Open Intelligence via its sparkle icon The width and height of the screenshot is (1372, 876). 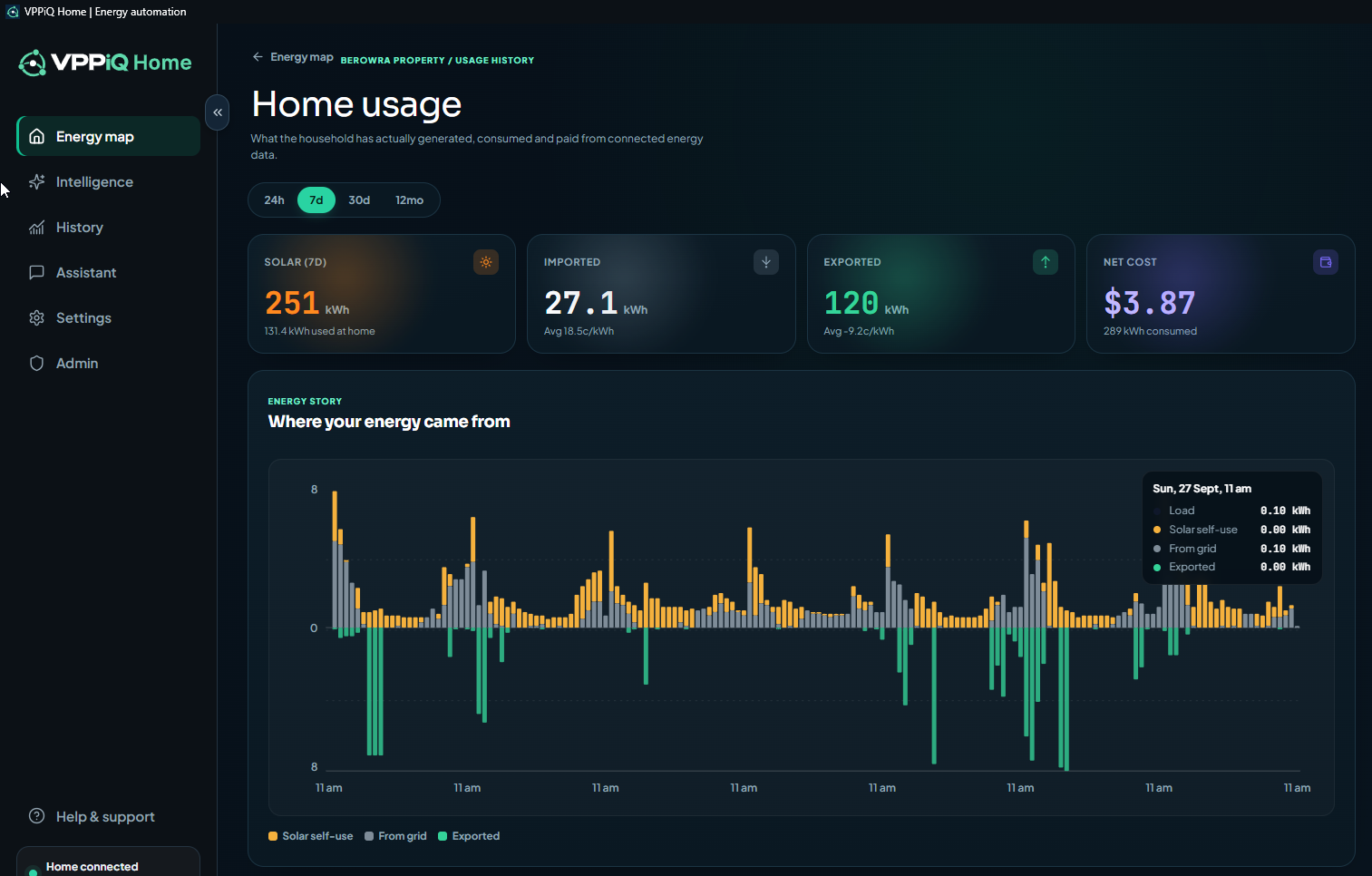pyautogui.click(x=37, y=181)
